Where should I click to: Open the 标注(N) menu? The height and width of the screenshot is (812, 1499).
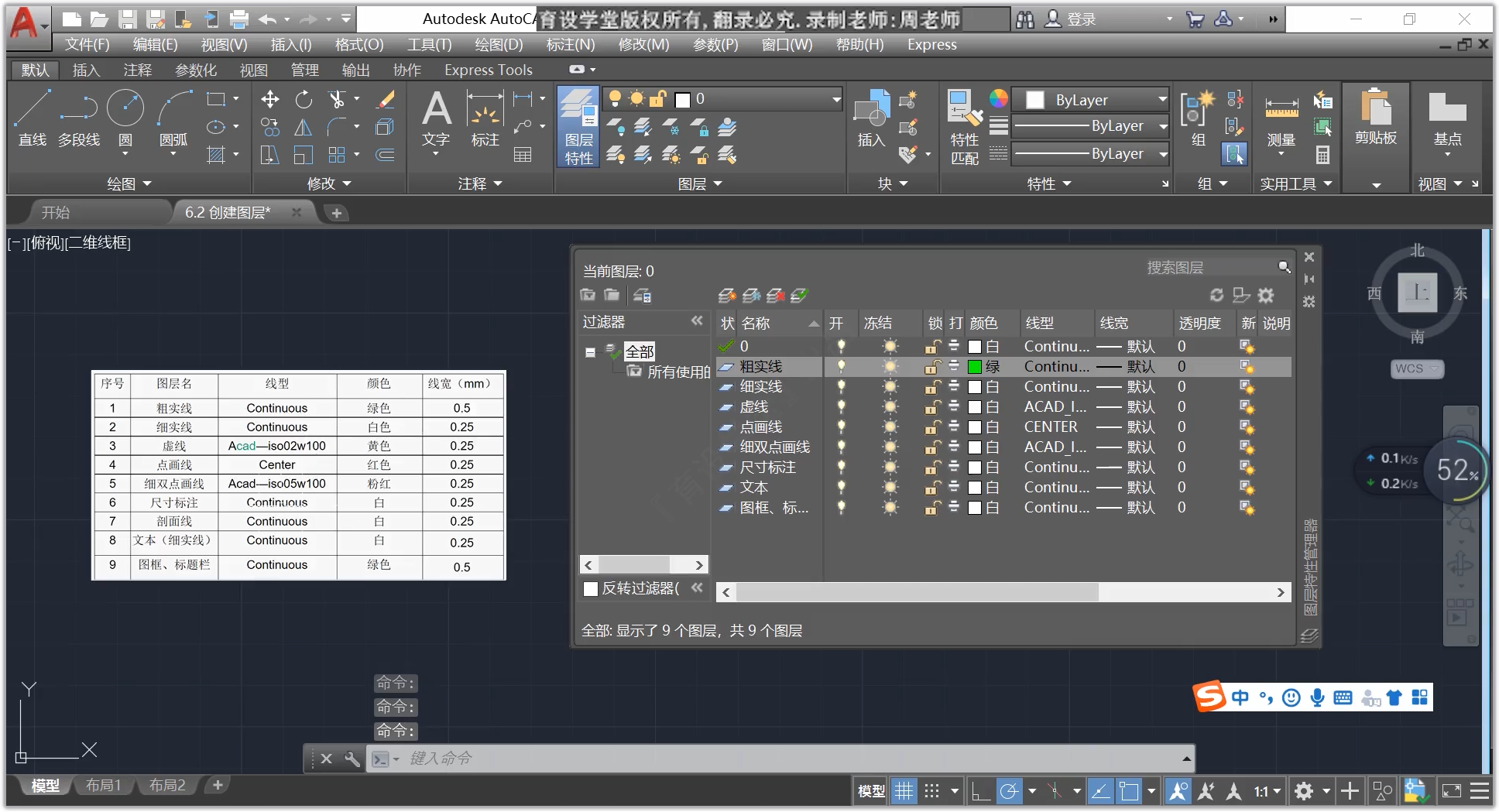pyautogui.click(x=571, y=44)
